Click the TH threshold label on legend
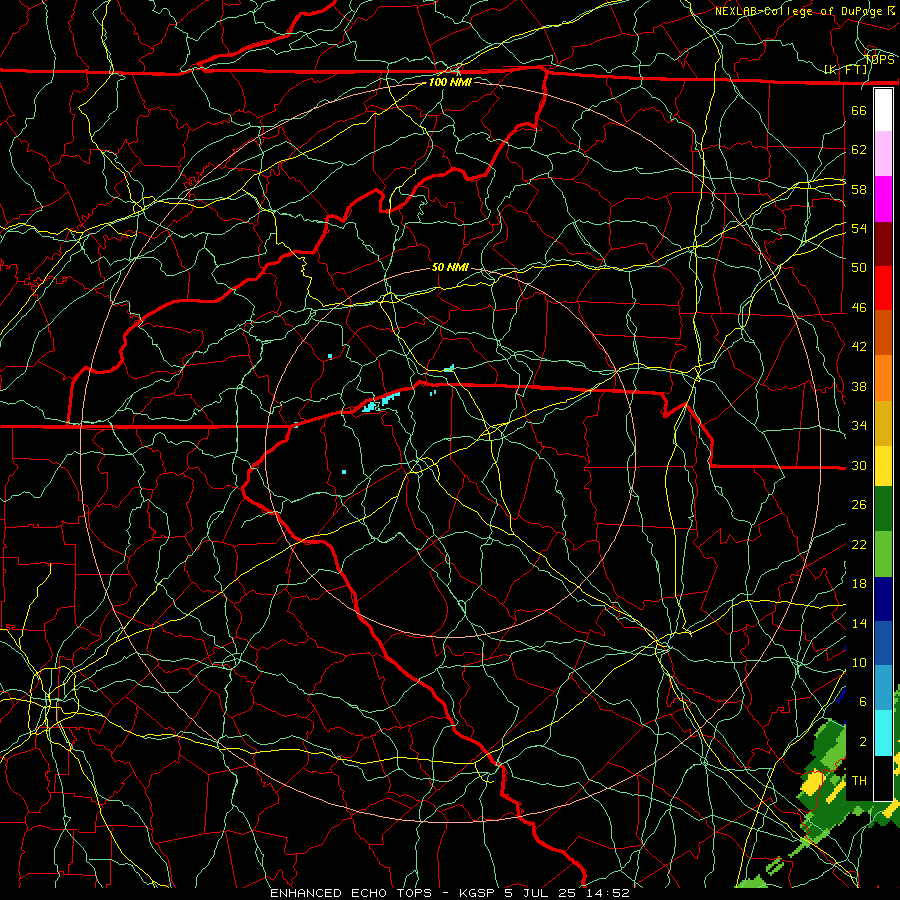 (859, 781)
